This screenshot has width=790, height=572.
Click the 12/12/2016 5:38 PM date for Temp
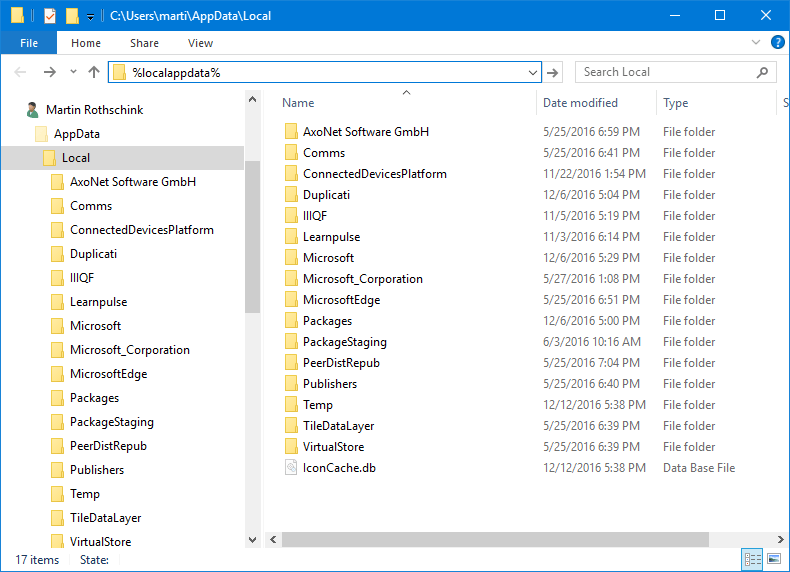pyautogui.click(x=594, y=405)
